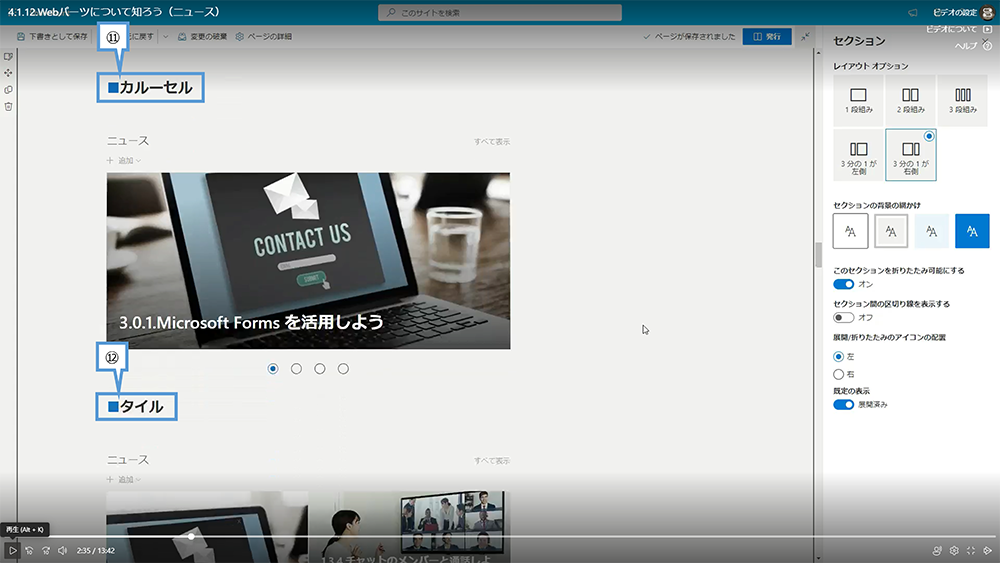The width and height of the screenshot is (1000, 563).
Task: Select fourth carousel dot indicator
Action: [343, 369]
